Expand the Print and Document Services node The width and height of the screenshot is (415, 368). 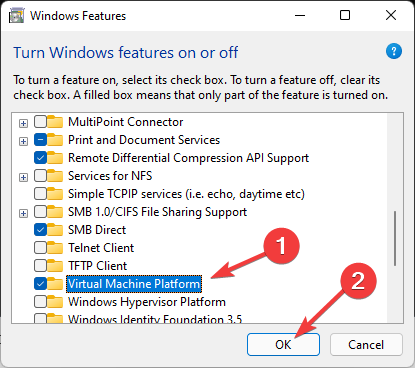23,142
